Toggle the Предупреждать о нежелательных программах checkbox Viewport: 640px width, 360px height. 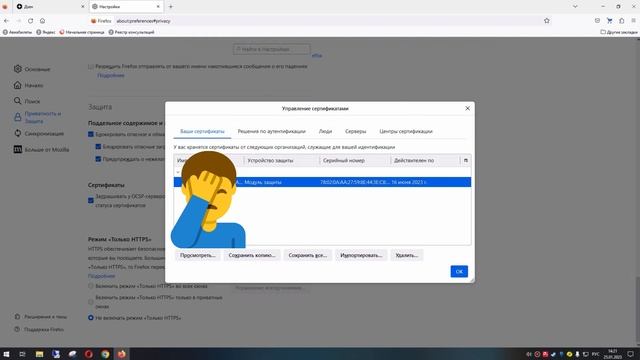tap(98, 159)
